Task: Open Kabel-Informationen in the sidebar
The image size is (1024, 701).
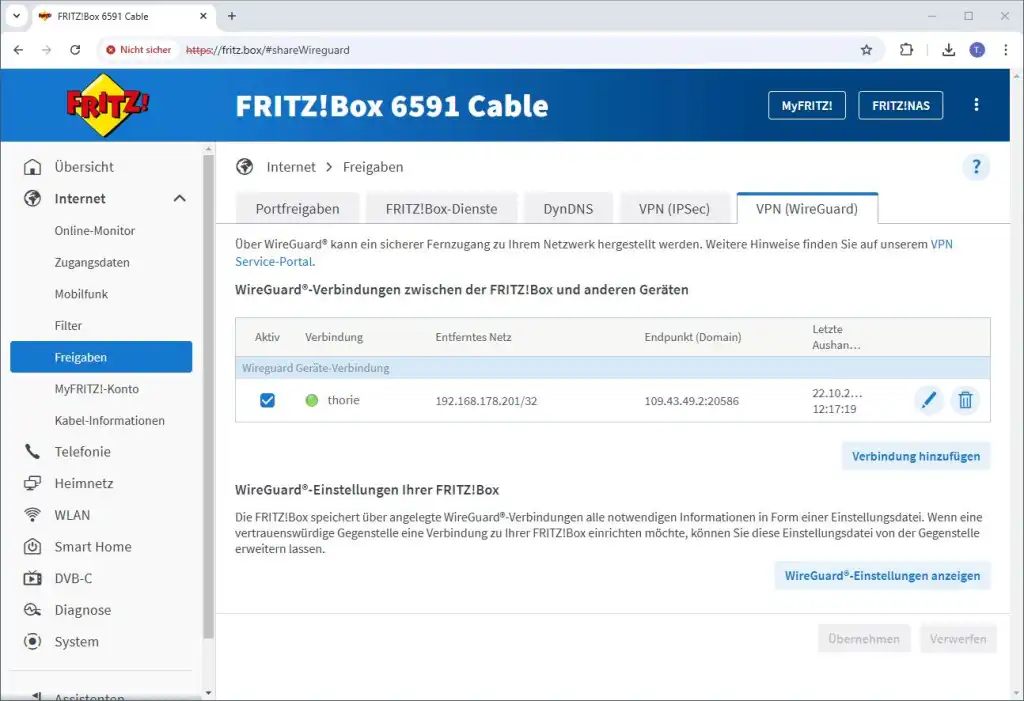Action: coord(109,420)
